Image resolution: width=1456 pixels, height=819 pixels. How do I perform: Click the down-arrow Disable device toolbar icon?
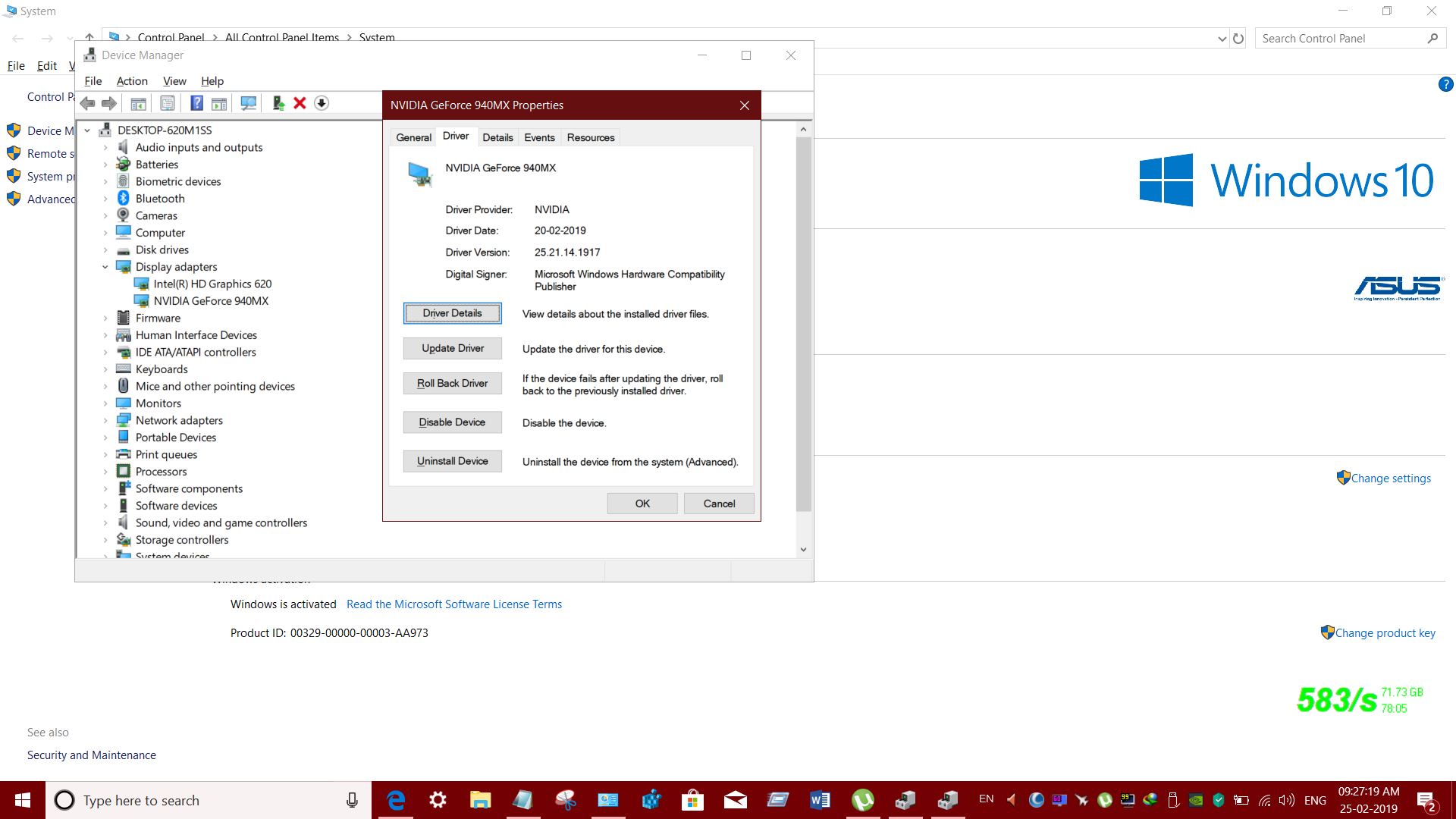322,103
